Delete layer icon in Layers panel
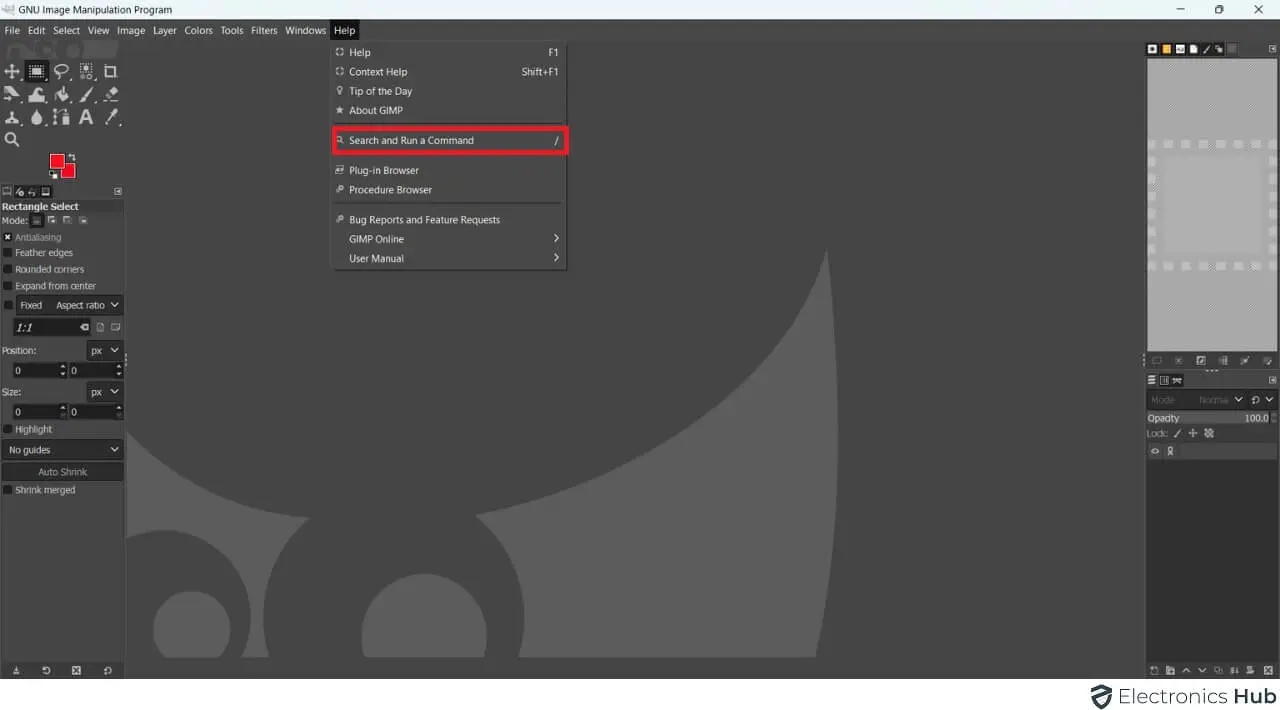This screenshot has height=710, width=1280. coord(1269,670)
